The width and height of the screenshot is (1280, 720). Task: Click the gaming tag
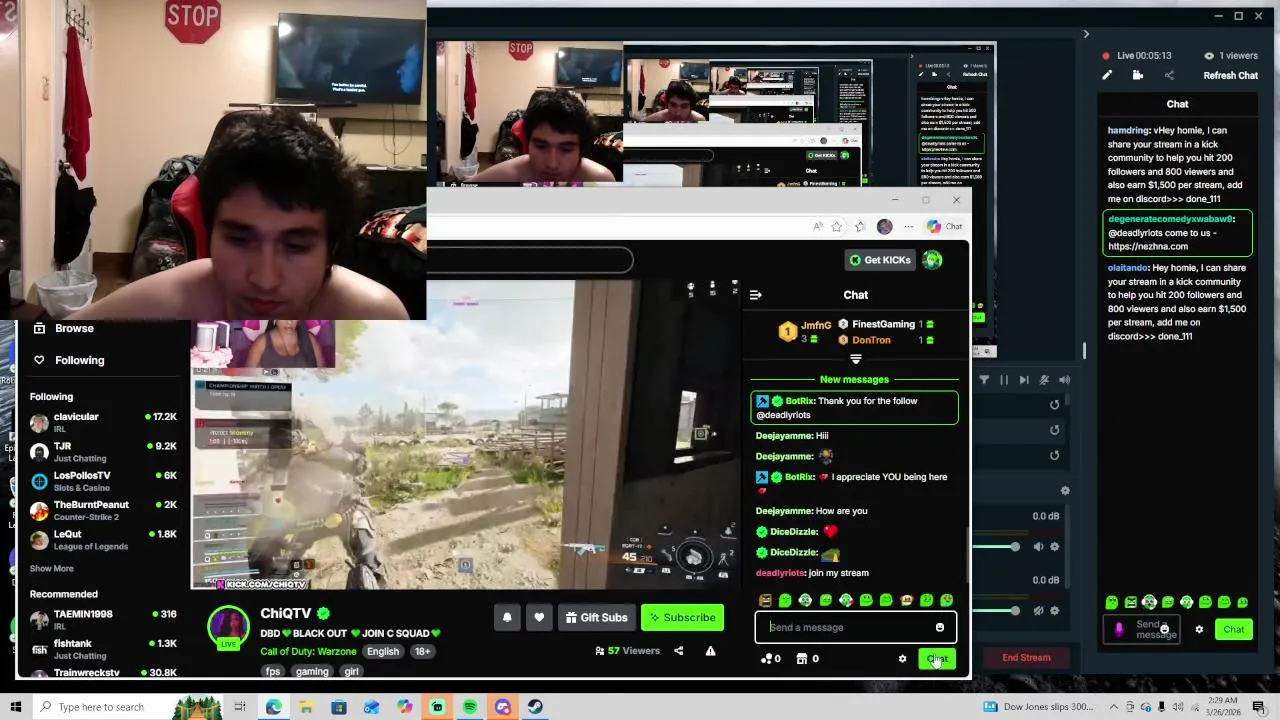point(312,672)
